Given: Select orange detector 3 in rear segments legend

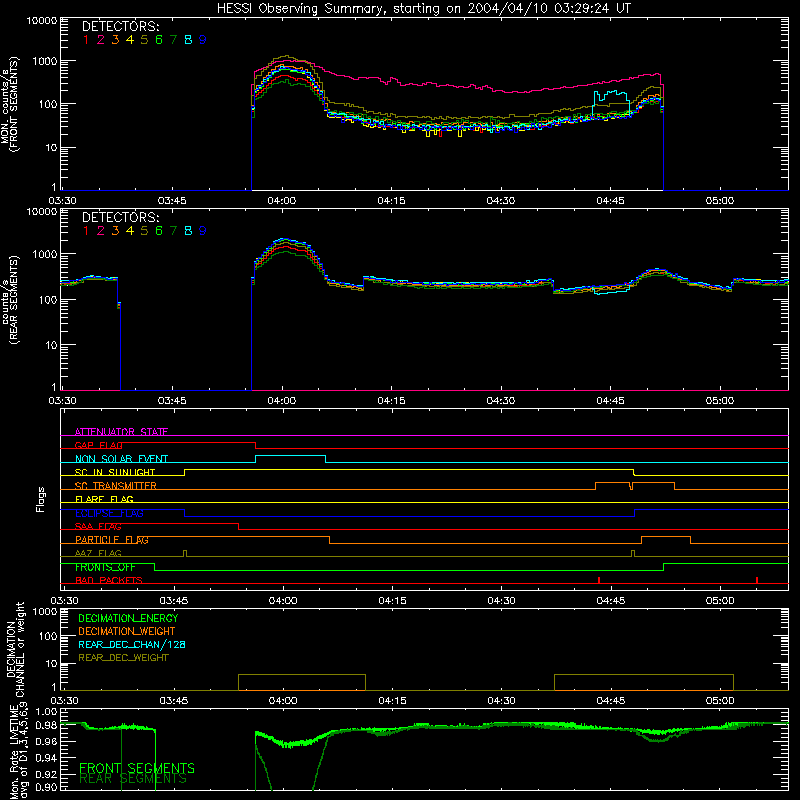Looking at the screenshot, I should [x=115, y=231].
